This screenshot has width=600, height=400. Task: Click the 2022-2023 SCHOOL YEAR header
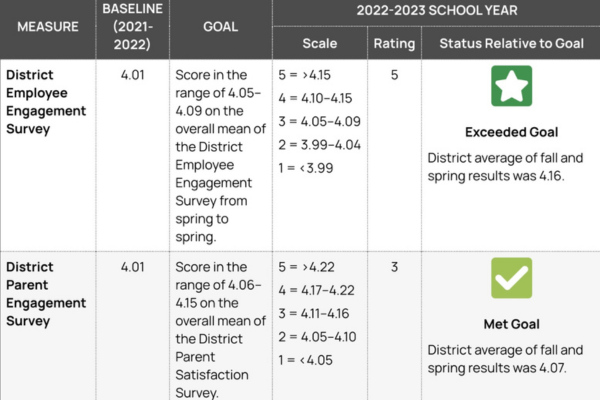click(x=436, y=12)
